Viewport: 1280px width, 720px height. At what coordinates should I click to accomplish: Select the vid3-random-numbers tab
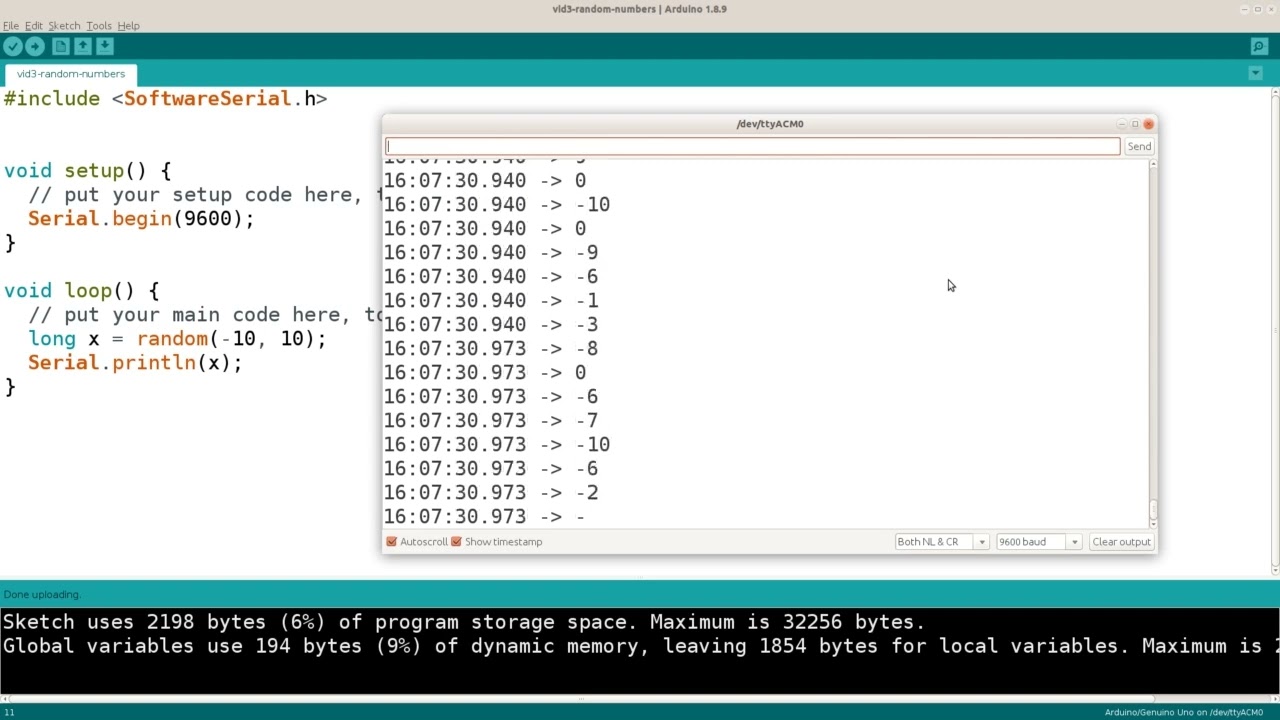[71, 74]
